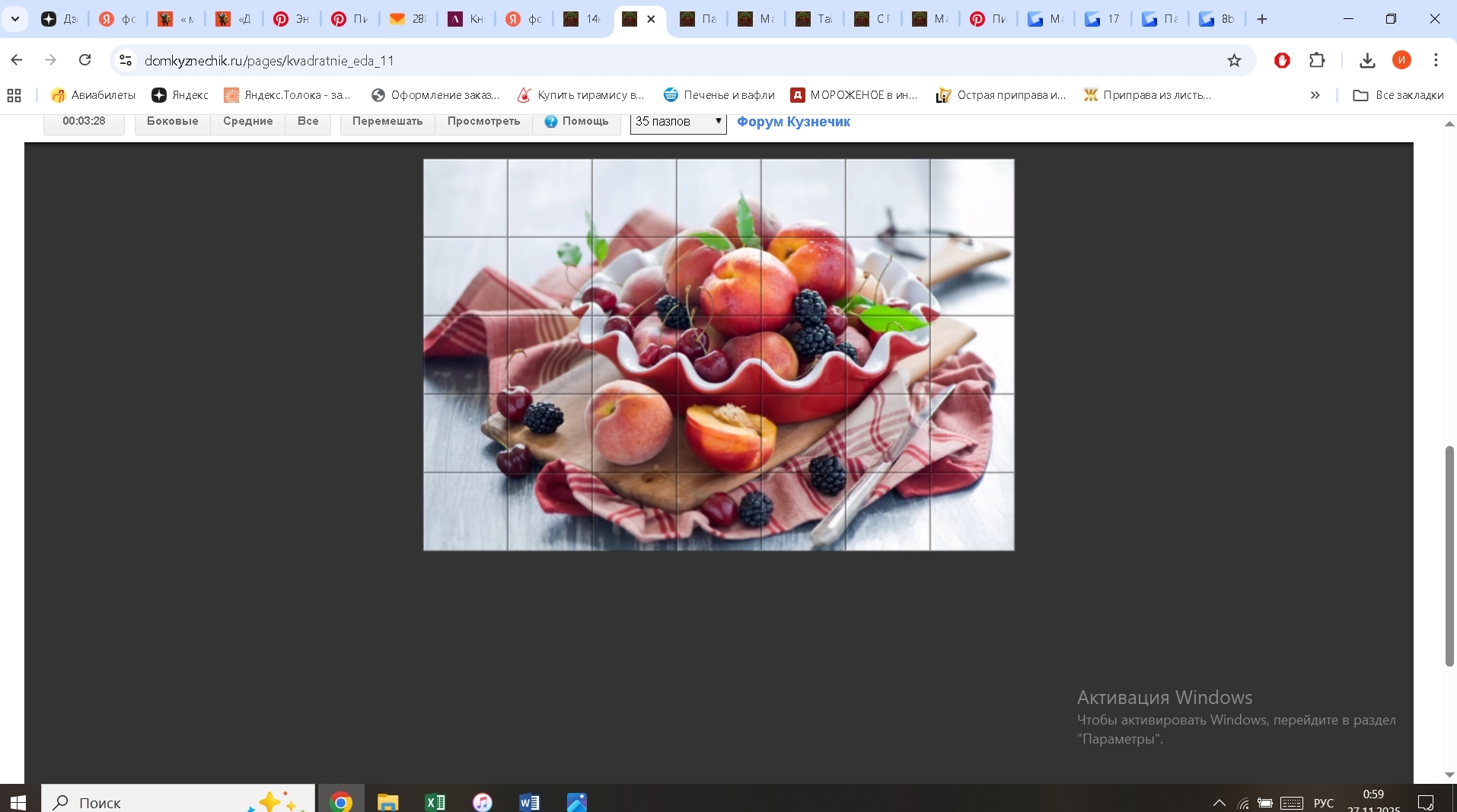Switch to the "8b" tab
The height and width of the screenshot is (812, 1457).
click(x=1217, y=19)
